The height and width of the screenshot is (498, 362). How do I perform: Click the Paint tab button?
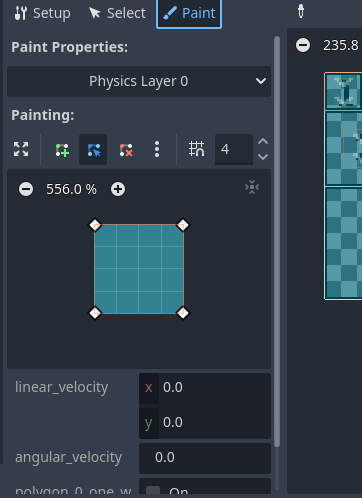pos(189,13)
